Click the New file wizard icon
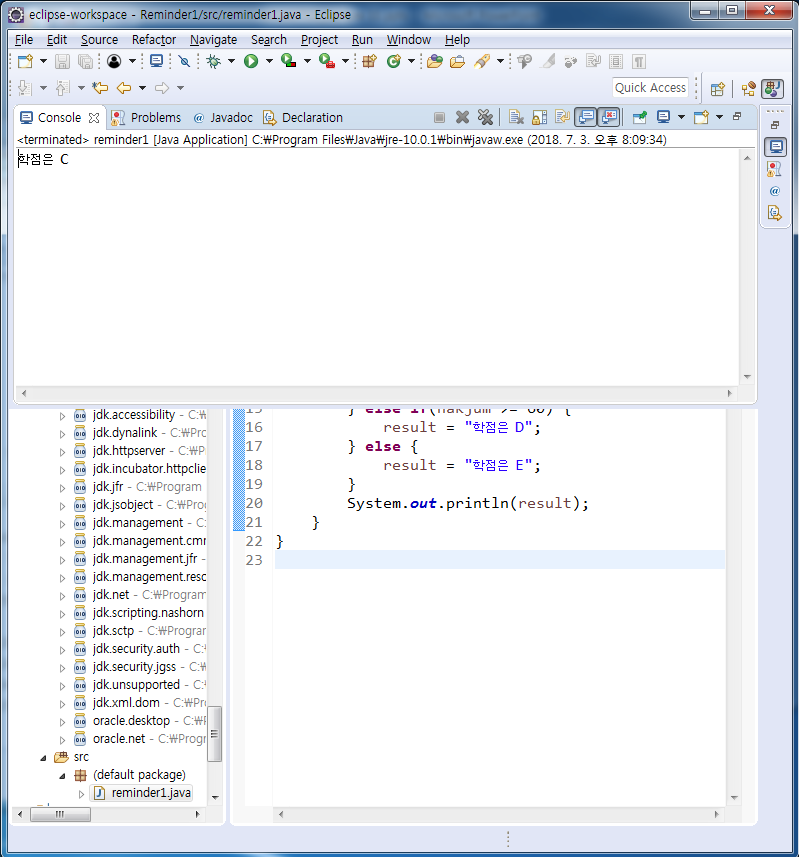 25,61
